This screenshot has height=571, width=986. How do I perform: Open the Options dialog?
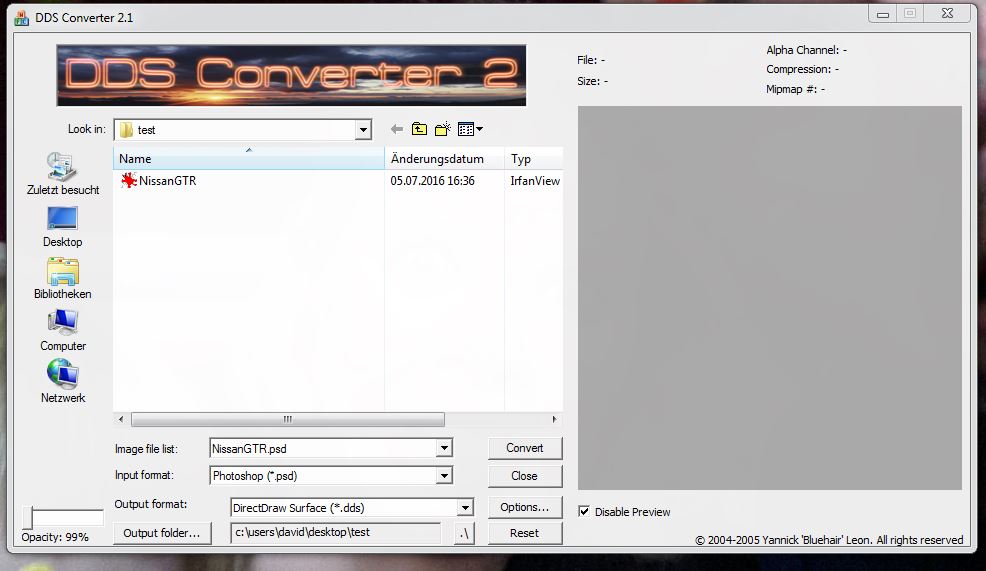tap(524, 507)
